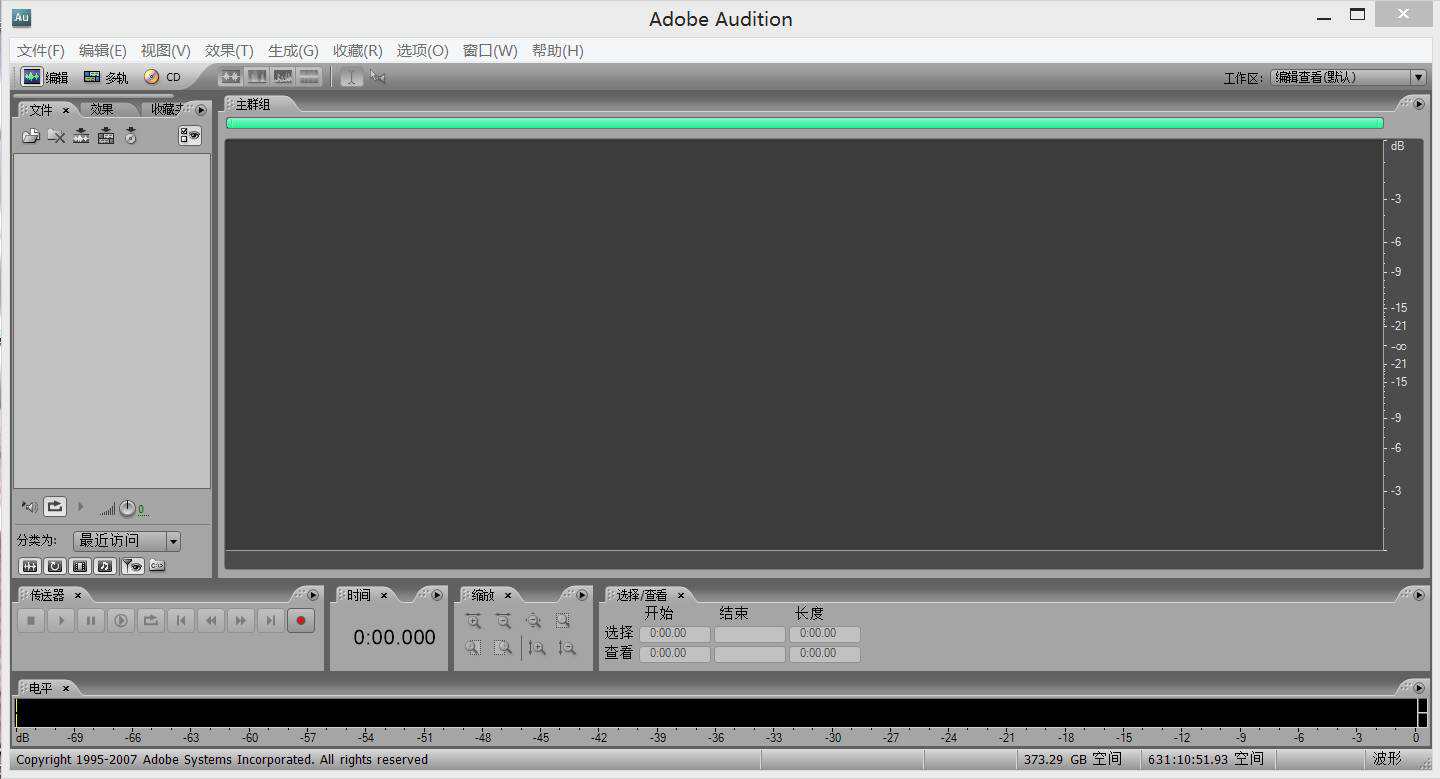
Task: Click the zoom out full icon in Zoom panel
Action: [x=534, y=621]
